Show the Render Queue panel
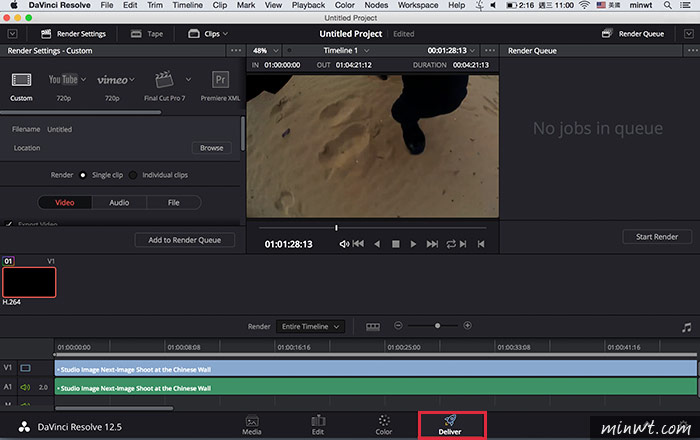700x440 pixels. tap(633, 34)
